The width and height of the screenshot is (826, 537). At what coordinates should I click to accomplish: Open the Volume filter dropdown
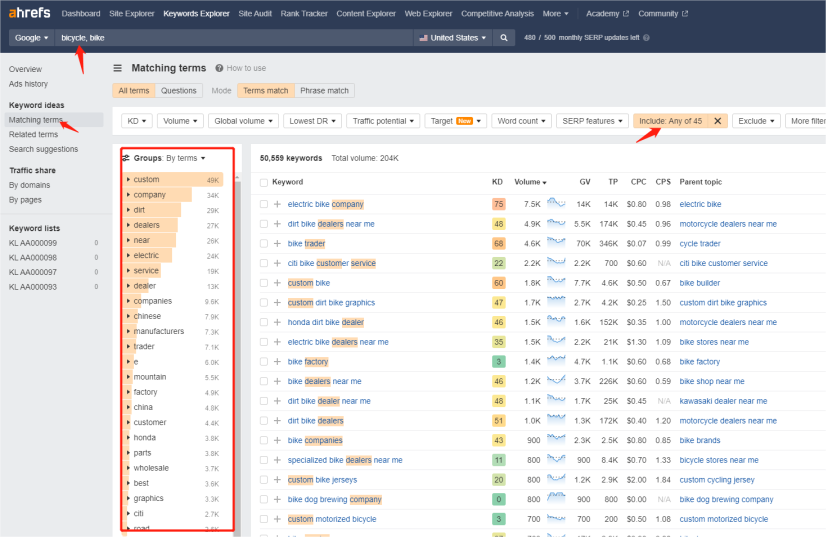[x=180, y=121]
